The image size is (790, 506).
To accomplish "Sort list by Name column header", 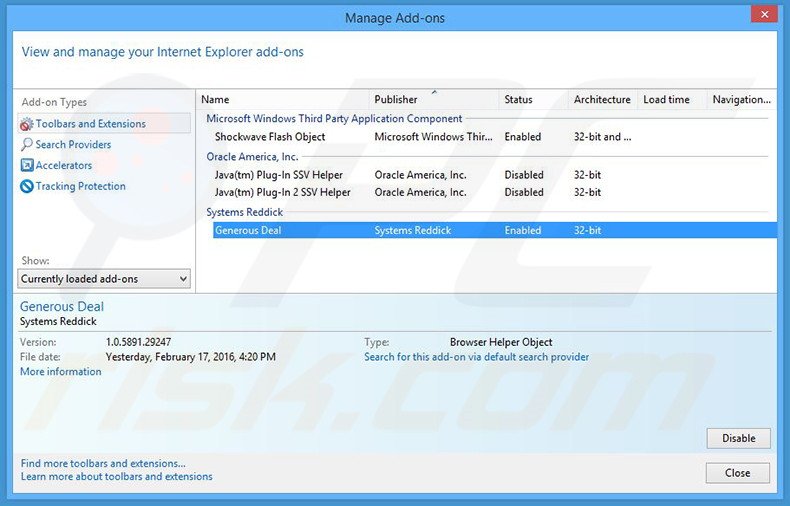I will tap(282, 100).
